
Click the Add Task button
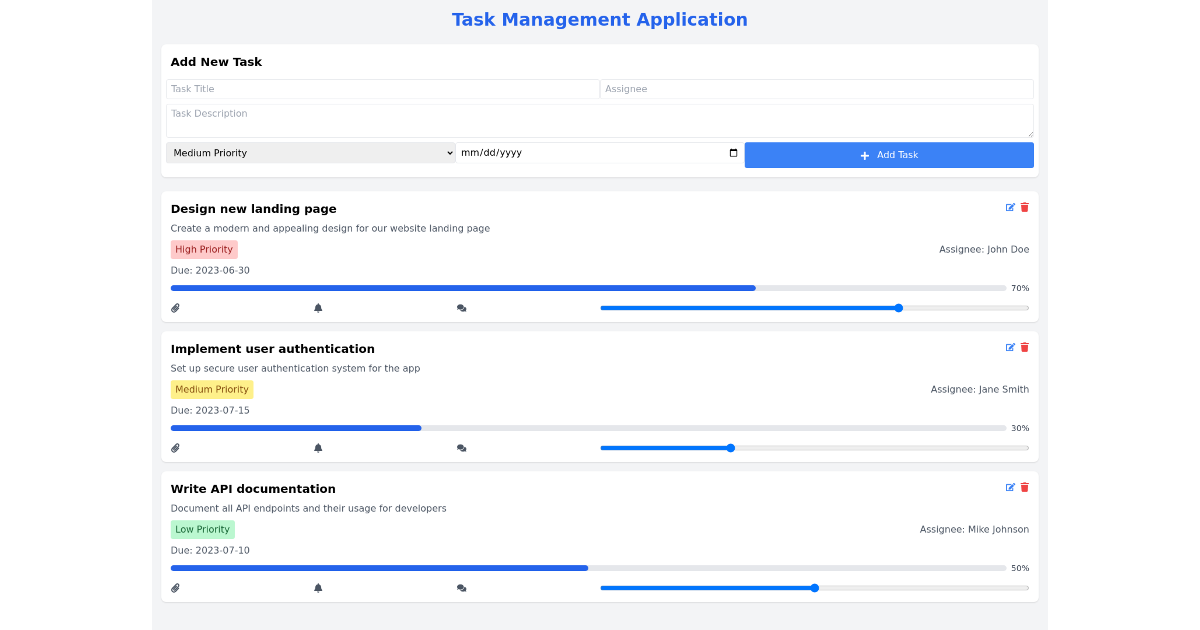point(889,155)
